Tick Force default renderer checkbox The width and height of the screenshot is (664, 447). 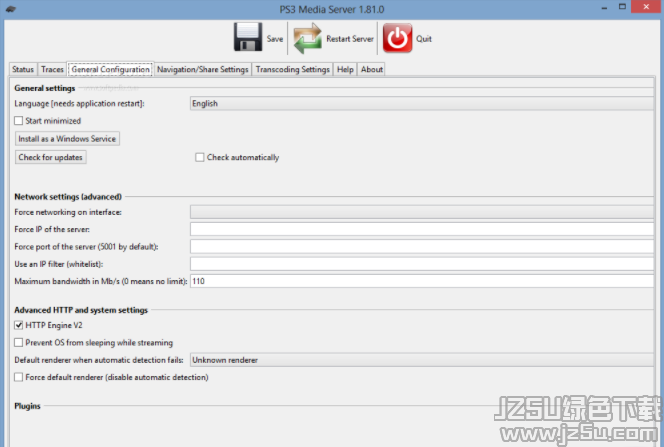[19, 377]
